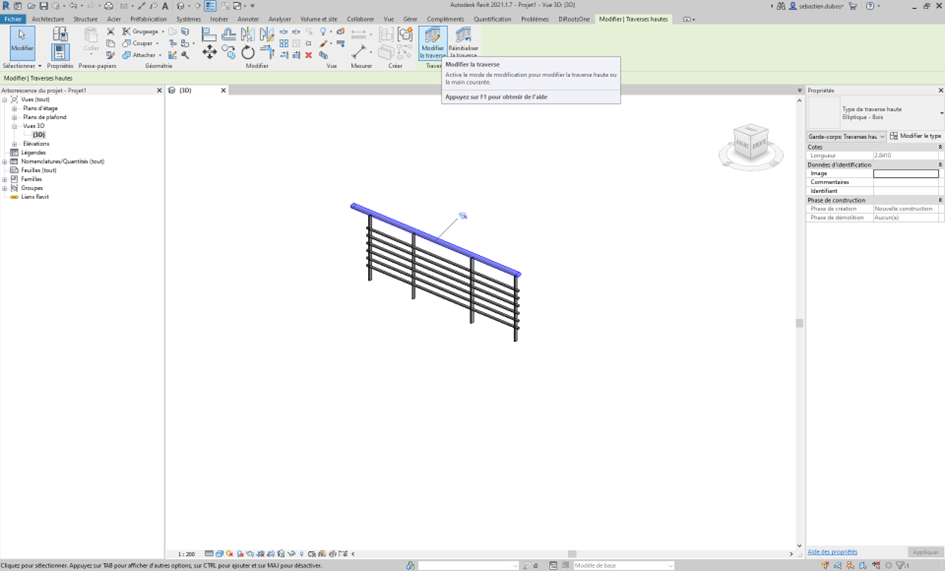Click the horizontal scrollbar thumb in the view
The height and width of the screenshot is (571, 945).
click(572, 554)
